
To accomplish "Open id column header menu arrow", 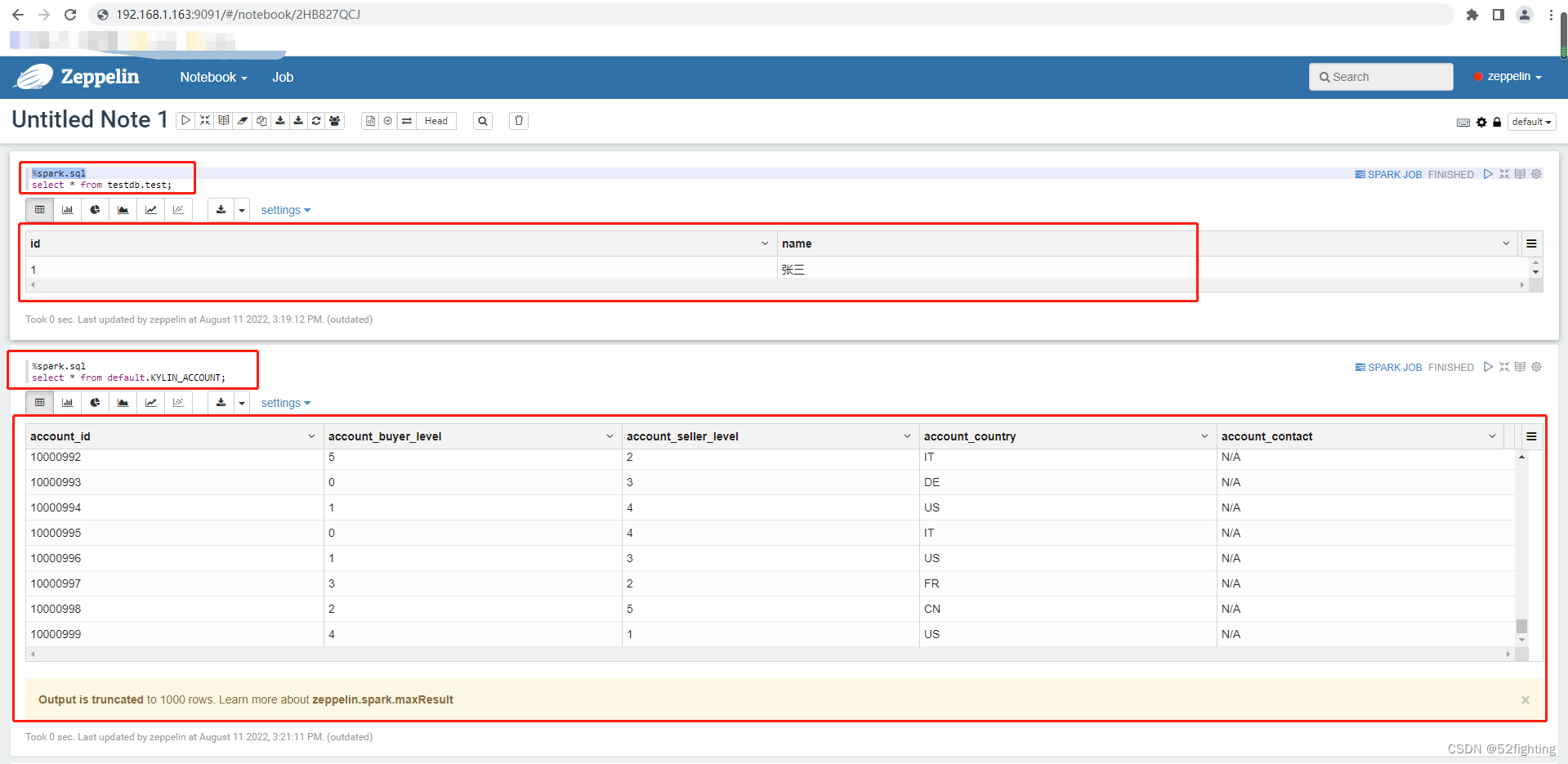I will [x=765, y=243].
